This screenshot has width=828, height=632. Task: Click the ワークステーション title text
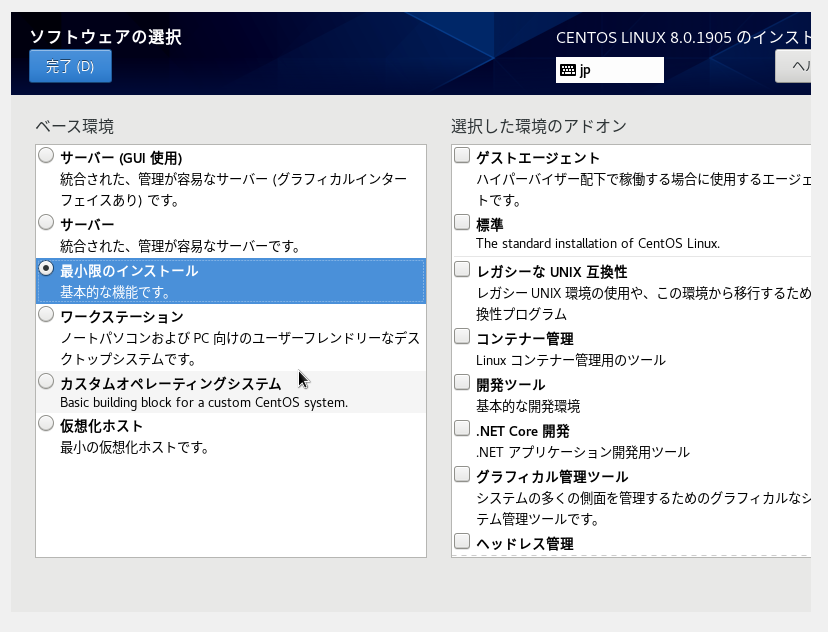[x=122, y=317]
